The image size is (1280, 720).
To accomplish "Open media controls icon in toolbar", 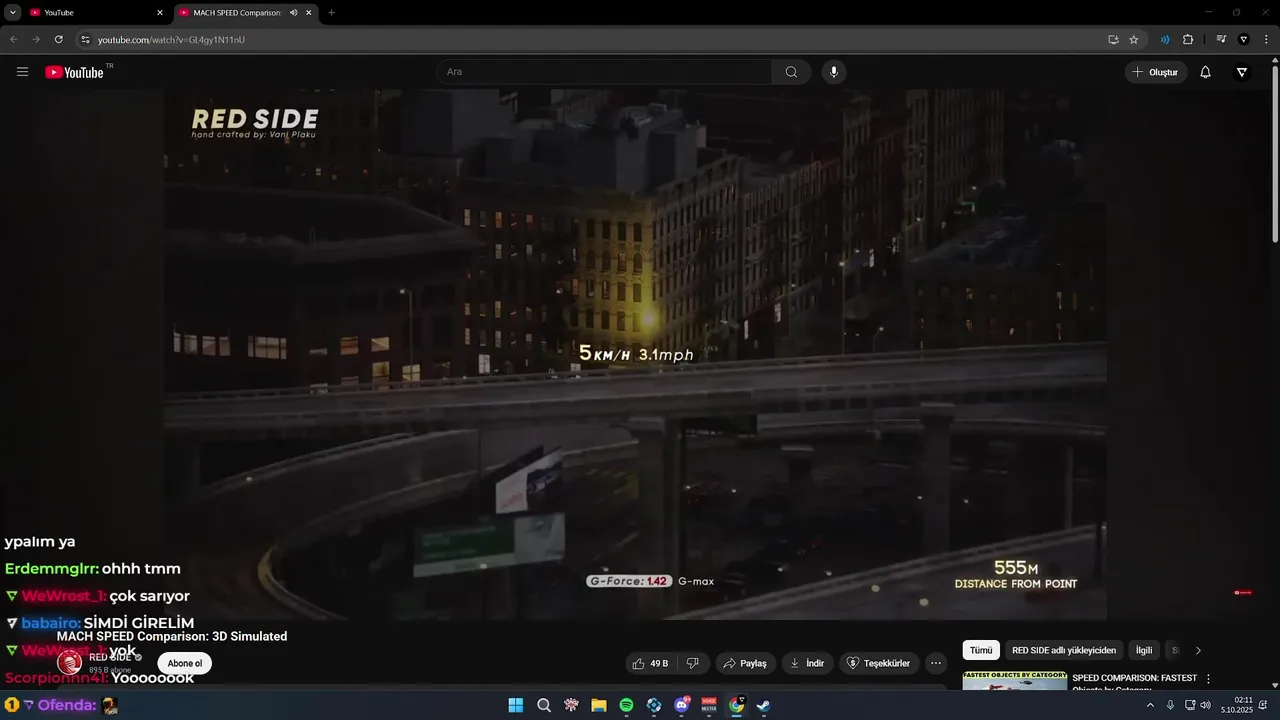I will pyautogui.click(x=1221, y=39).
